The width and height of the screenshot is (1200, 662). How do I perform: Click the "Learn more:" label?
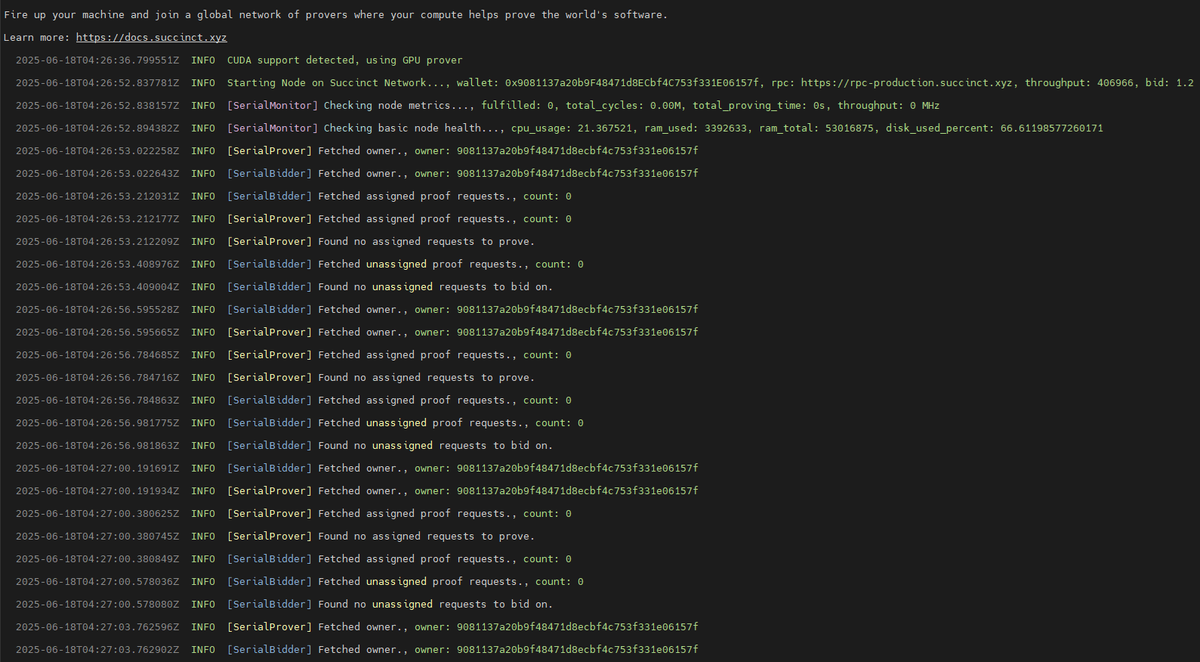(37, 37)
